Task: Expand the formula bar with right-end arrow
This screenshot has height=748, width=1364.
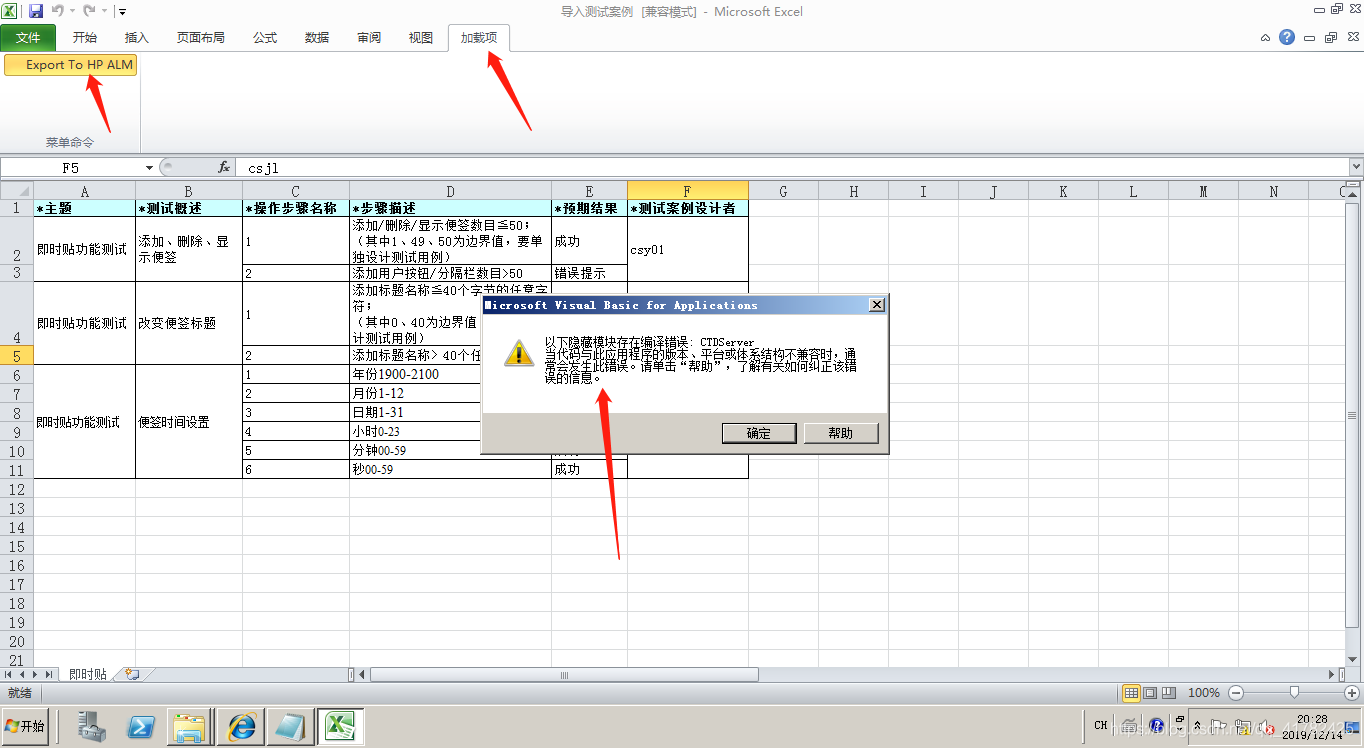Action: click(x=1356, y=168)
